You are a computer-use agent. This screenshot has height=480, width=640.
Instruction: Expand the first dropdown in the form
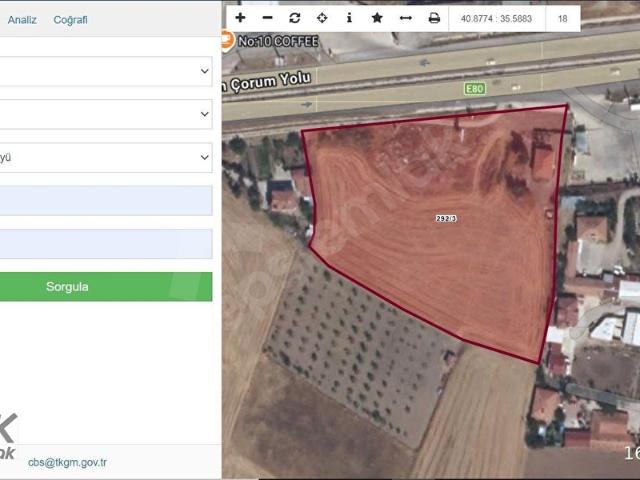coord(106,71)
